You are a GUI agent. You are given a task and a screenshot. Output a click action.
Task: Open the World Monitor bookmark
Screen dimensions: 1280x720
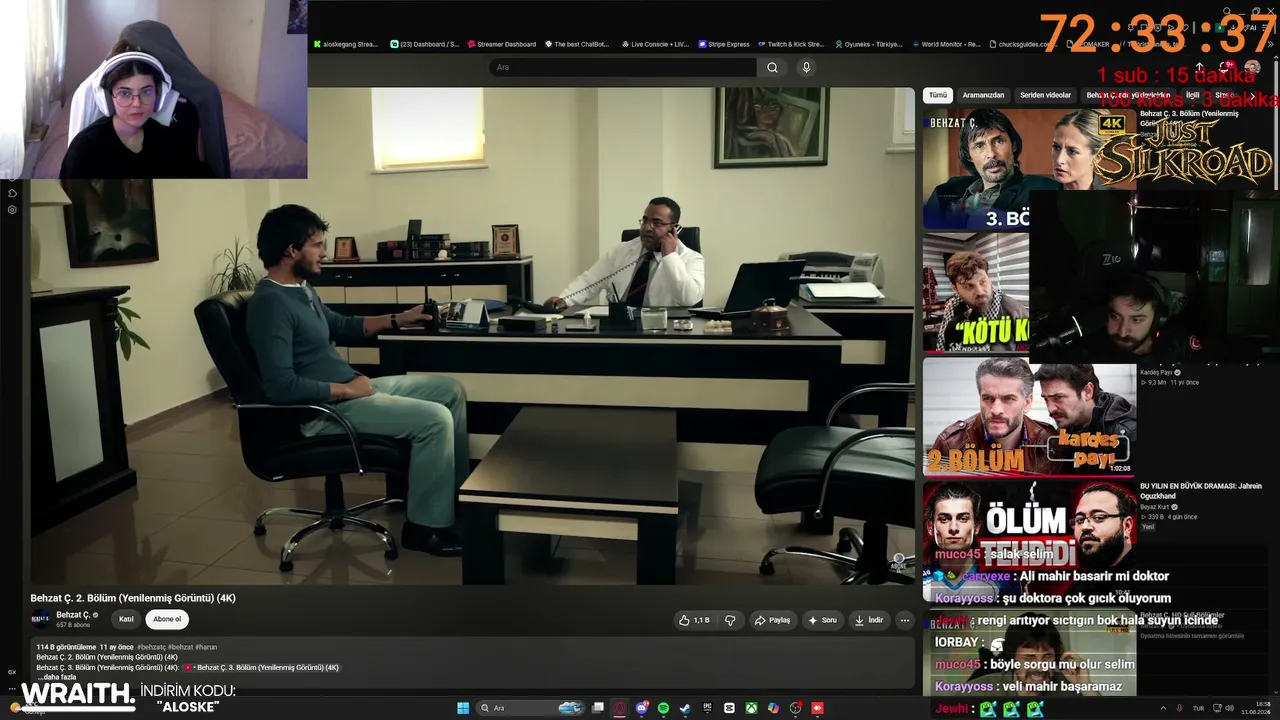pos(946,44)
